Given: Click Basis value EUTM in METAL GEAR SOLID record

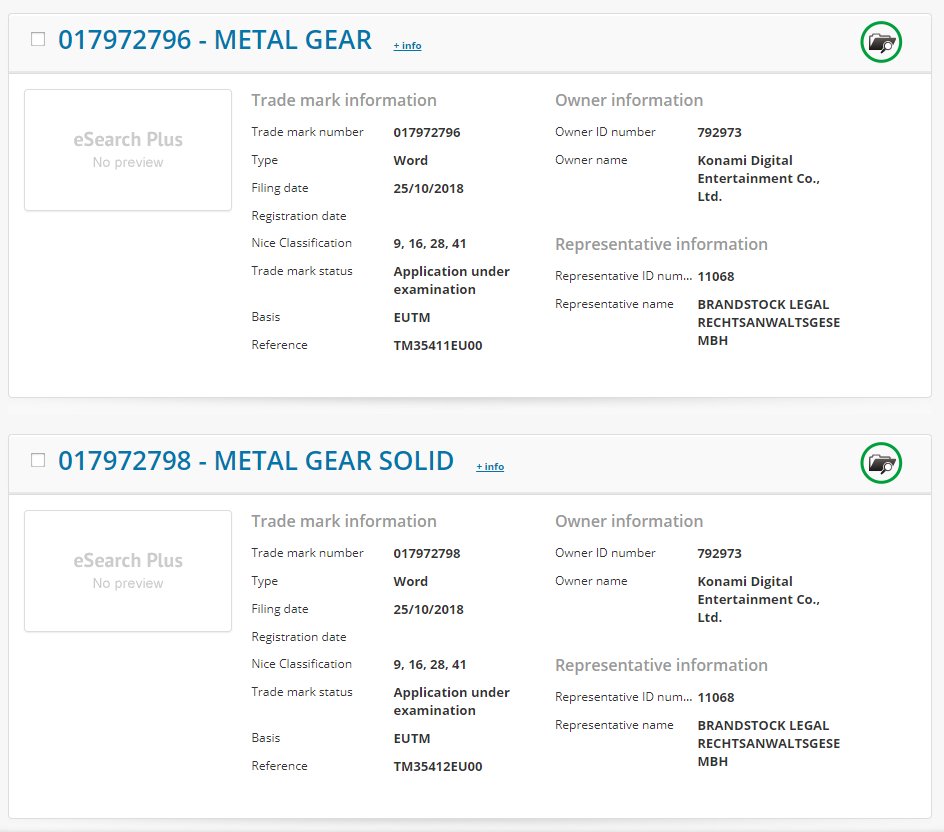Looking at the screenshot, I should click(412, 738).
